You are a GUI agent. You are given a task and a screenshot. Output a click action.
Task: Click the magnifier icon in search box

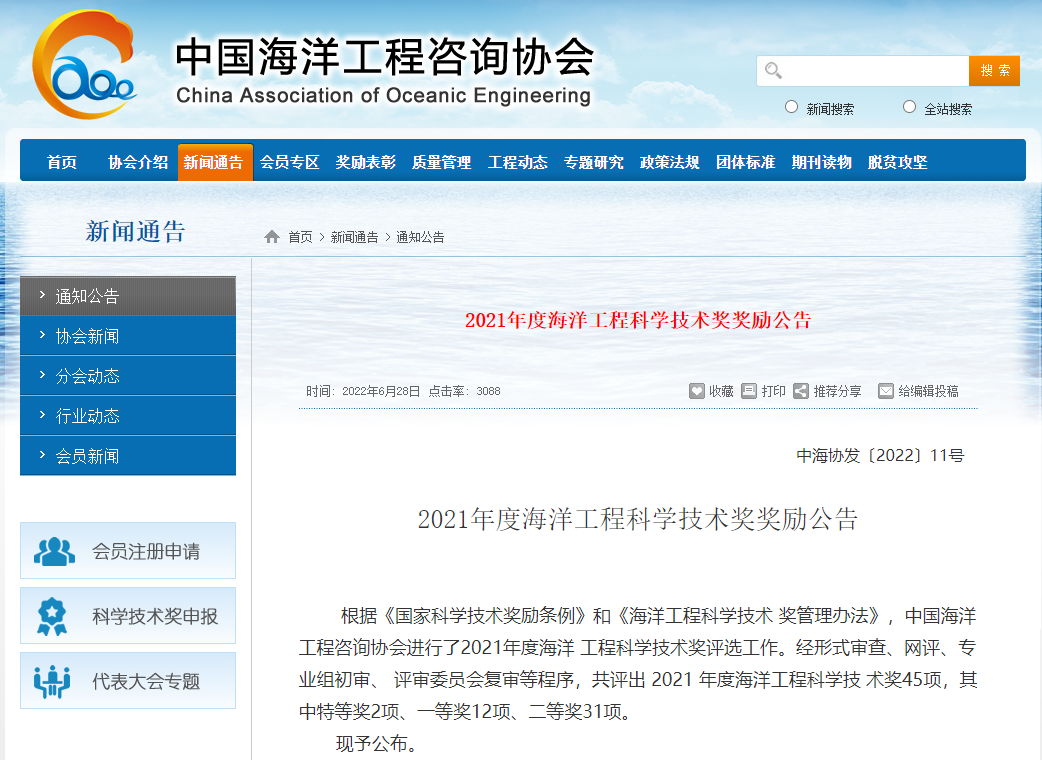[773, 71]
